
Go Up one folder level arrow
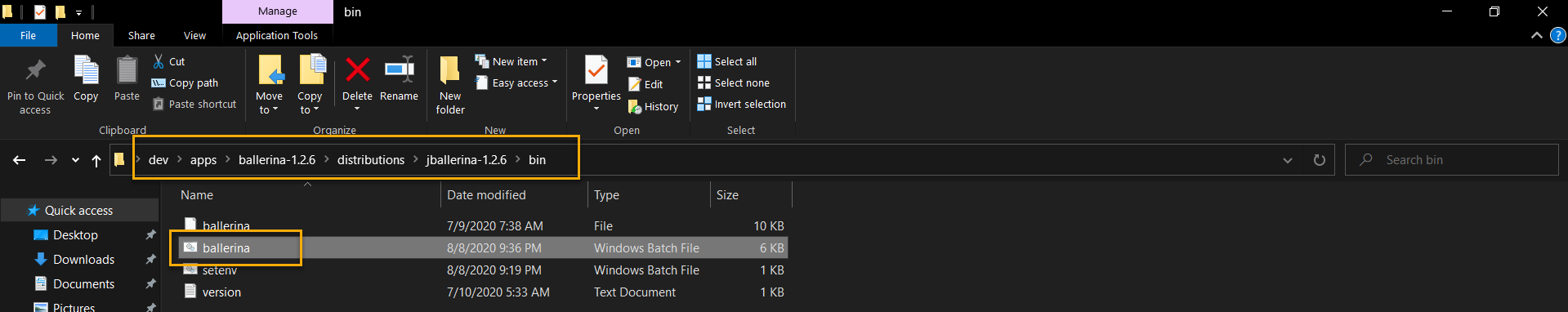pyautogui.click(x=96, y=160)
